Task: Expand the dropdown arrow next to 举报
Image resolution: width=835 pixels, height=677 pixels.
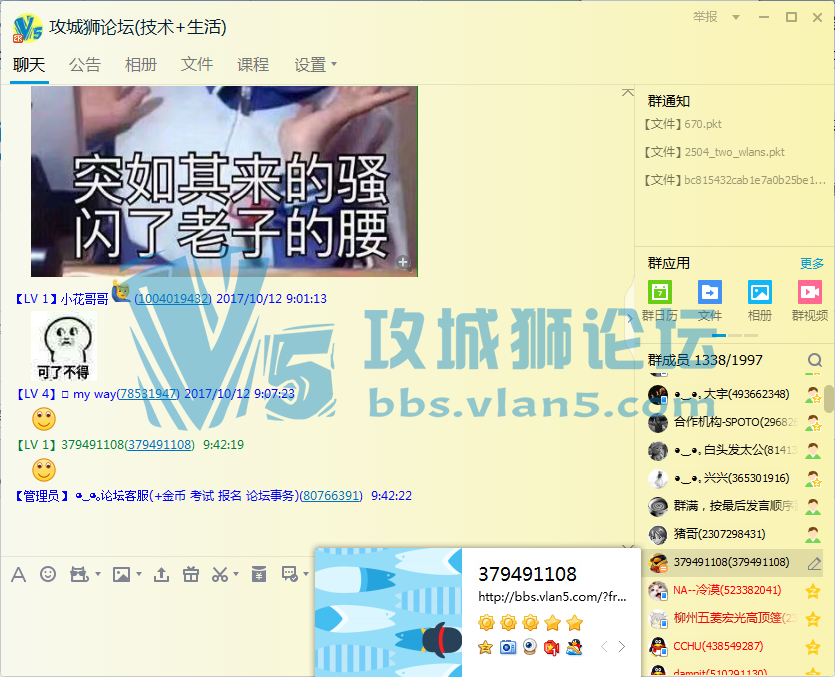Action: click(736, 18)
